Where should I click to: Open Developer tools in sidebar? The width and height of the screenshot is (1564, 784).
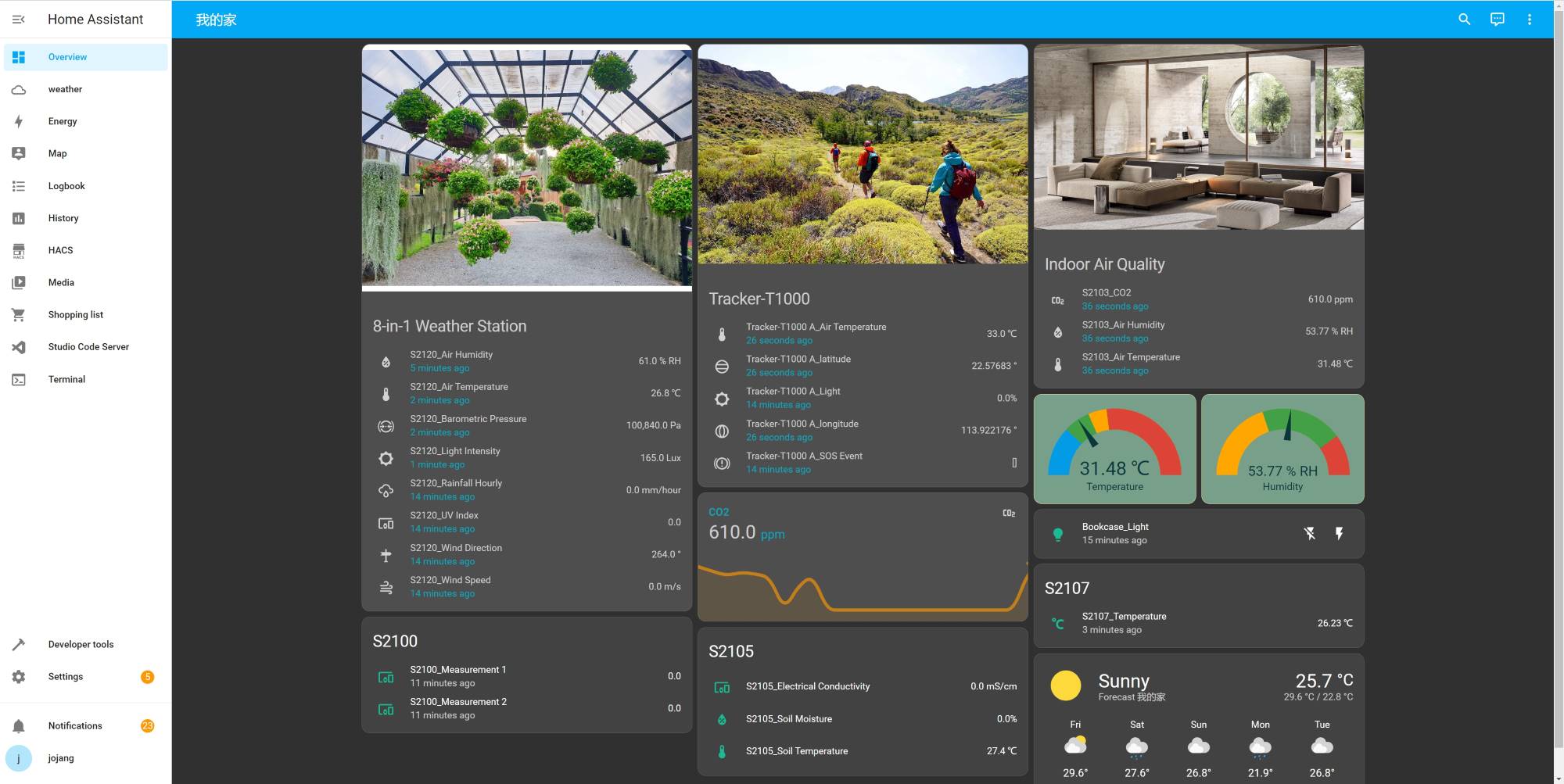click(81, 645)
